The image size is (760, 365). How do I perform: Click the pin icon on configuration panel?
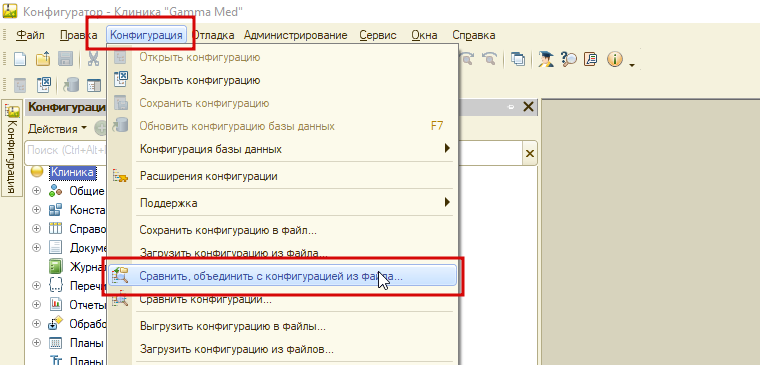tap(510, 107)
